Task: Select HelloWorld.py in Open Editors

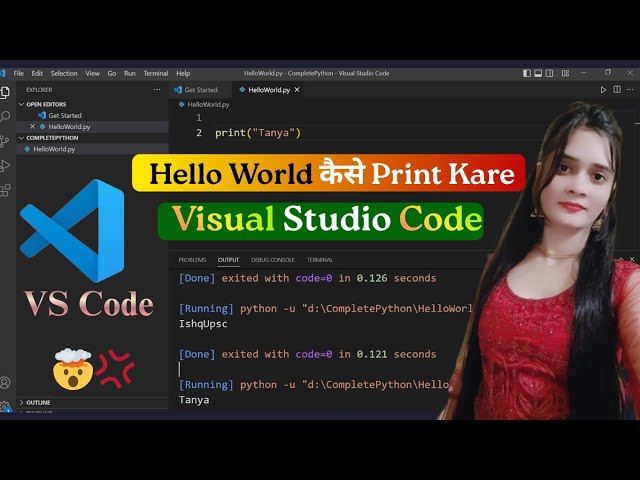Action: pyautogui.click(x=92, y=127)
